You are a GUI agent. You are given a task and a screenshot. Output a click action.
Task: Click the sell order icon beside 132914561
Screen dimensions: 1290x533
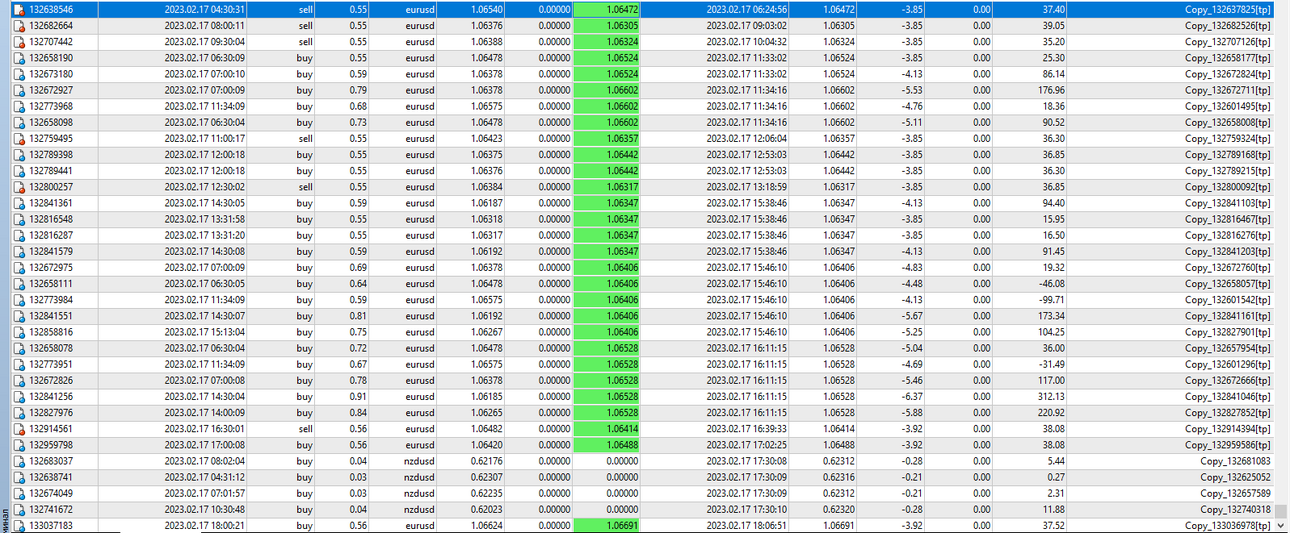(19, 428)
